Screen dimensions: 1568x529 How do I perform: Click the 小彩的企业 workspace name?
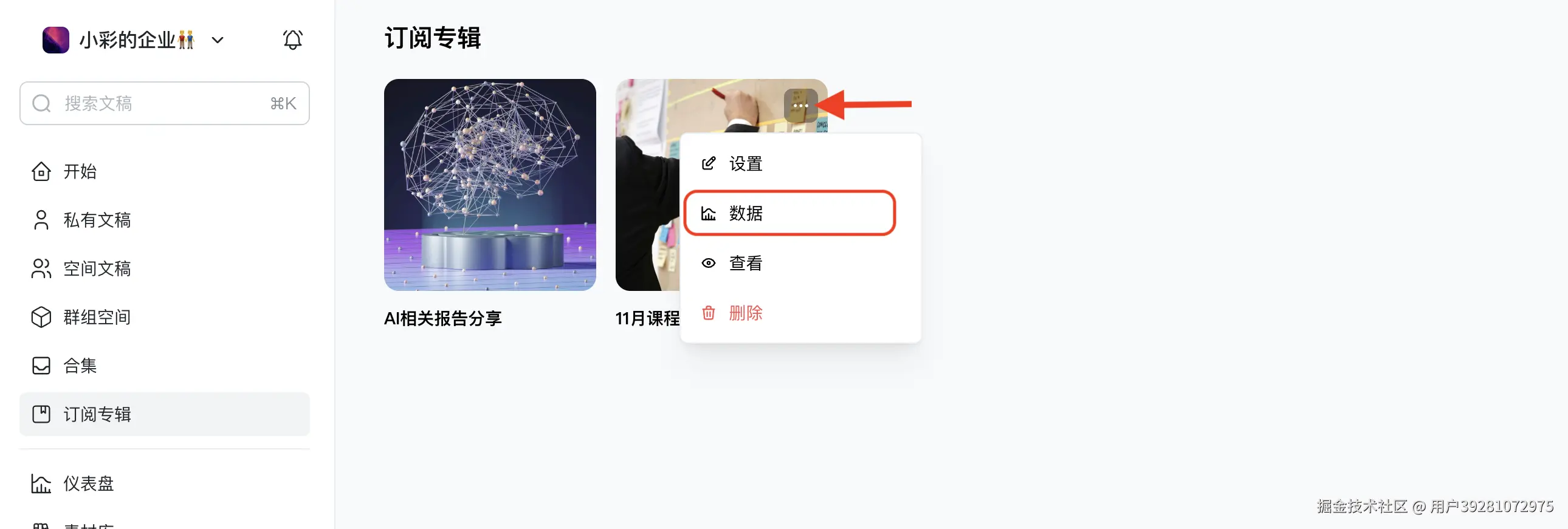(x=137, y=40)
